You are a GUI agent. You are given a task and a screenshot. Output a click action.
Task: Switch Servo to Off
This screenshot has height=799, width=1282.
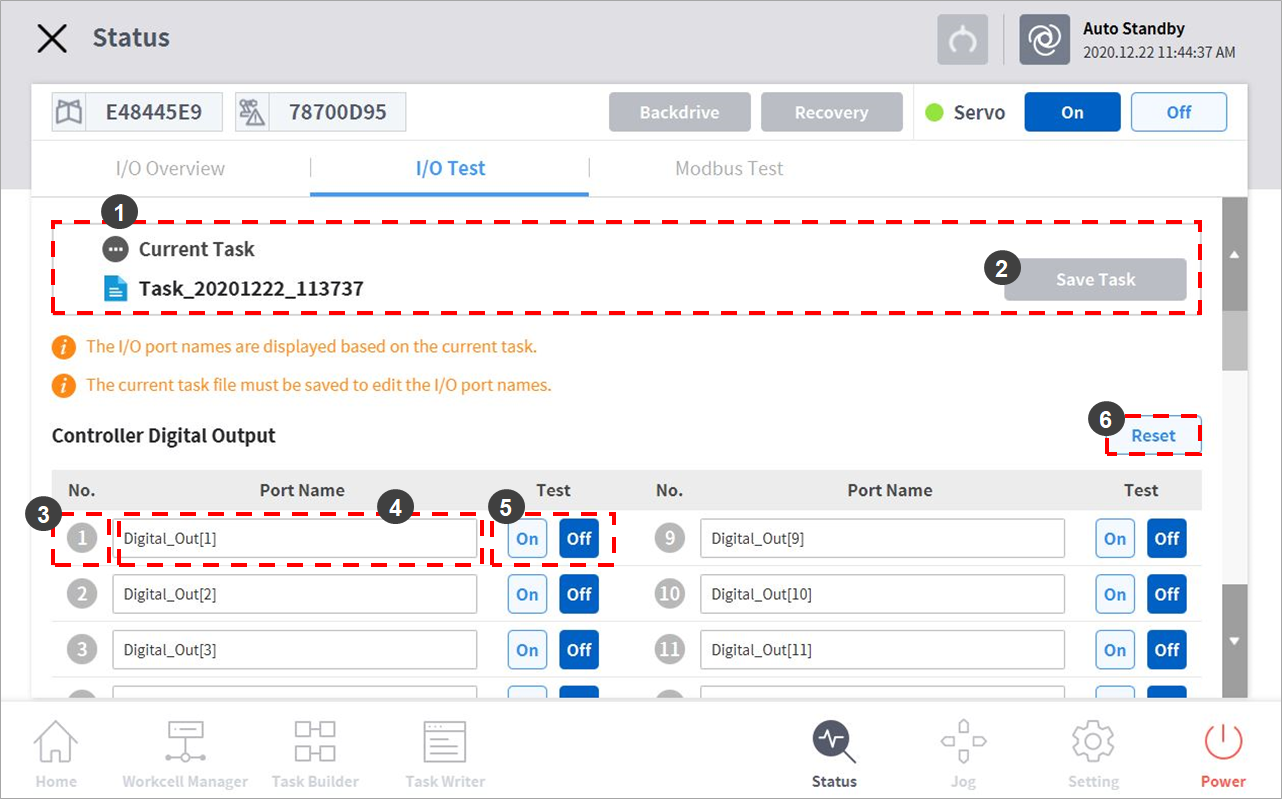point(1178,113)
